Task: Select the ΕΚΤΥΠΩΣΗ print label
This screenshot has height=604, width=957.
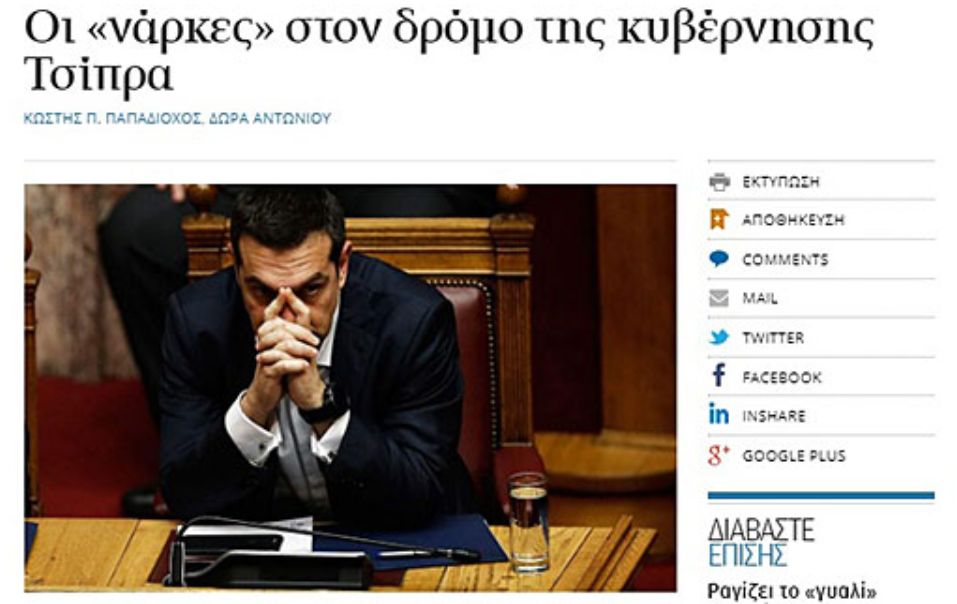Action: [x=781, y=182]
